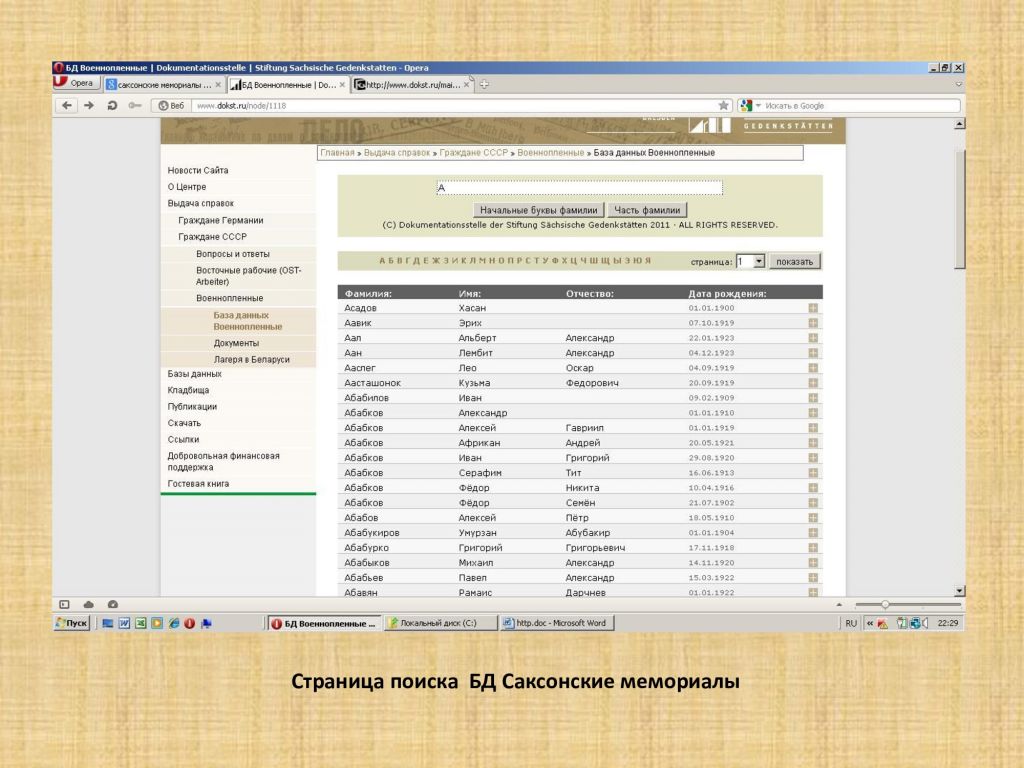Click the Opera Link cloud icon
This screenshot has width=1024, height=768.
pos(89,604)
